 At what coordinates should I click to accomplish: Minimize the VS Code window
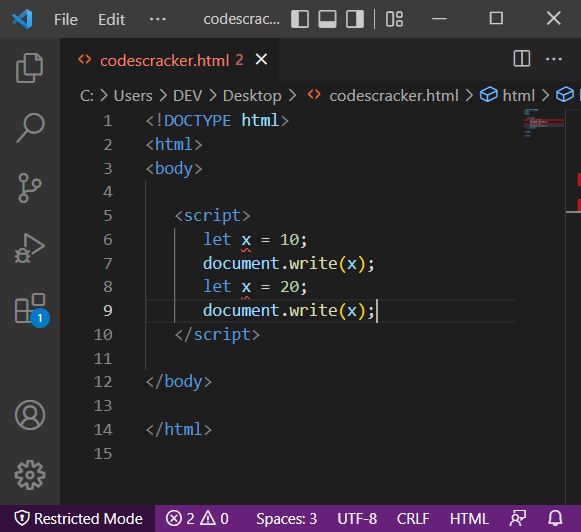tap(439, 19)
